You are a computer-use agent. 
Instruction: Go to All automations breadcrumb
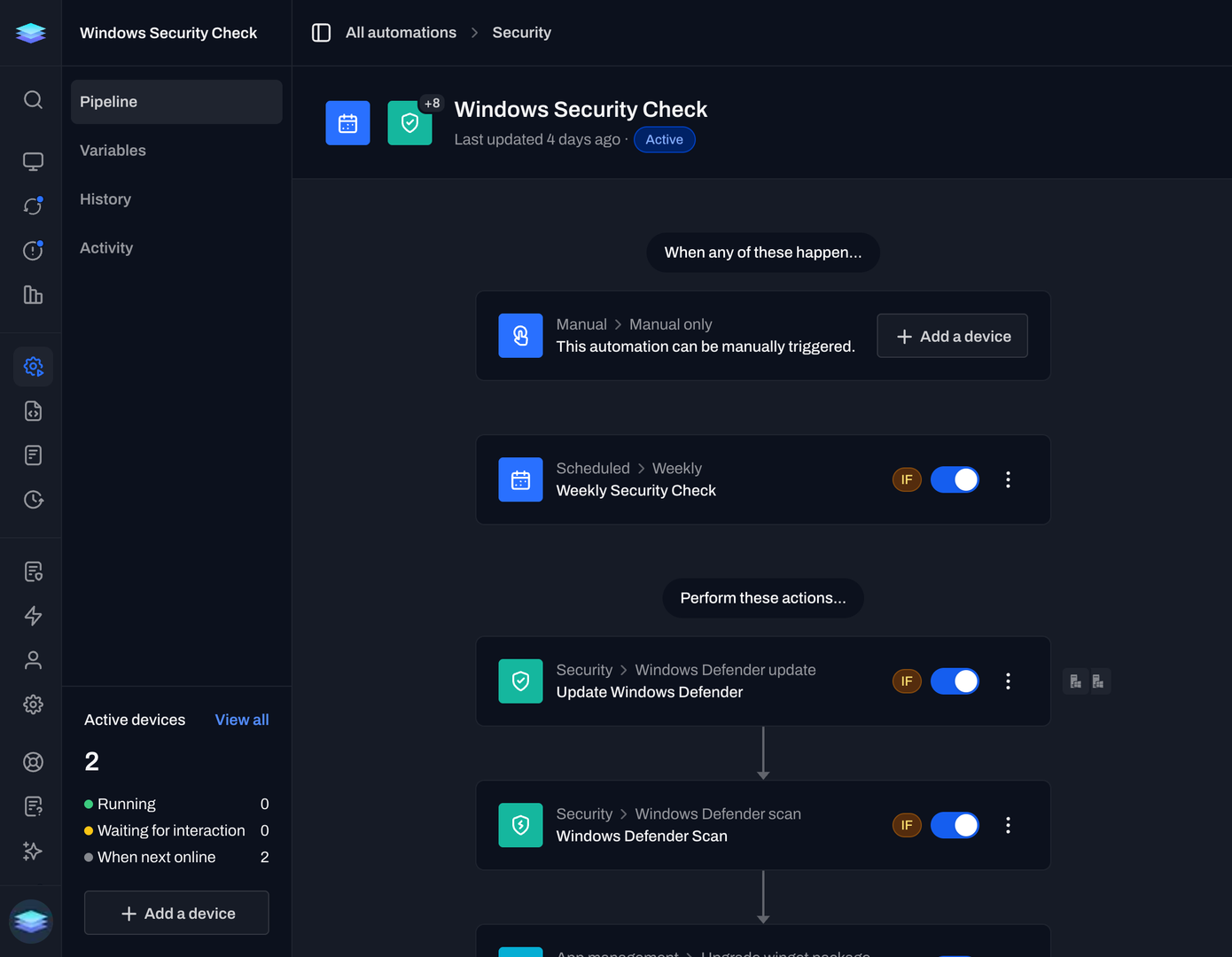[x=401, y=33]
